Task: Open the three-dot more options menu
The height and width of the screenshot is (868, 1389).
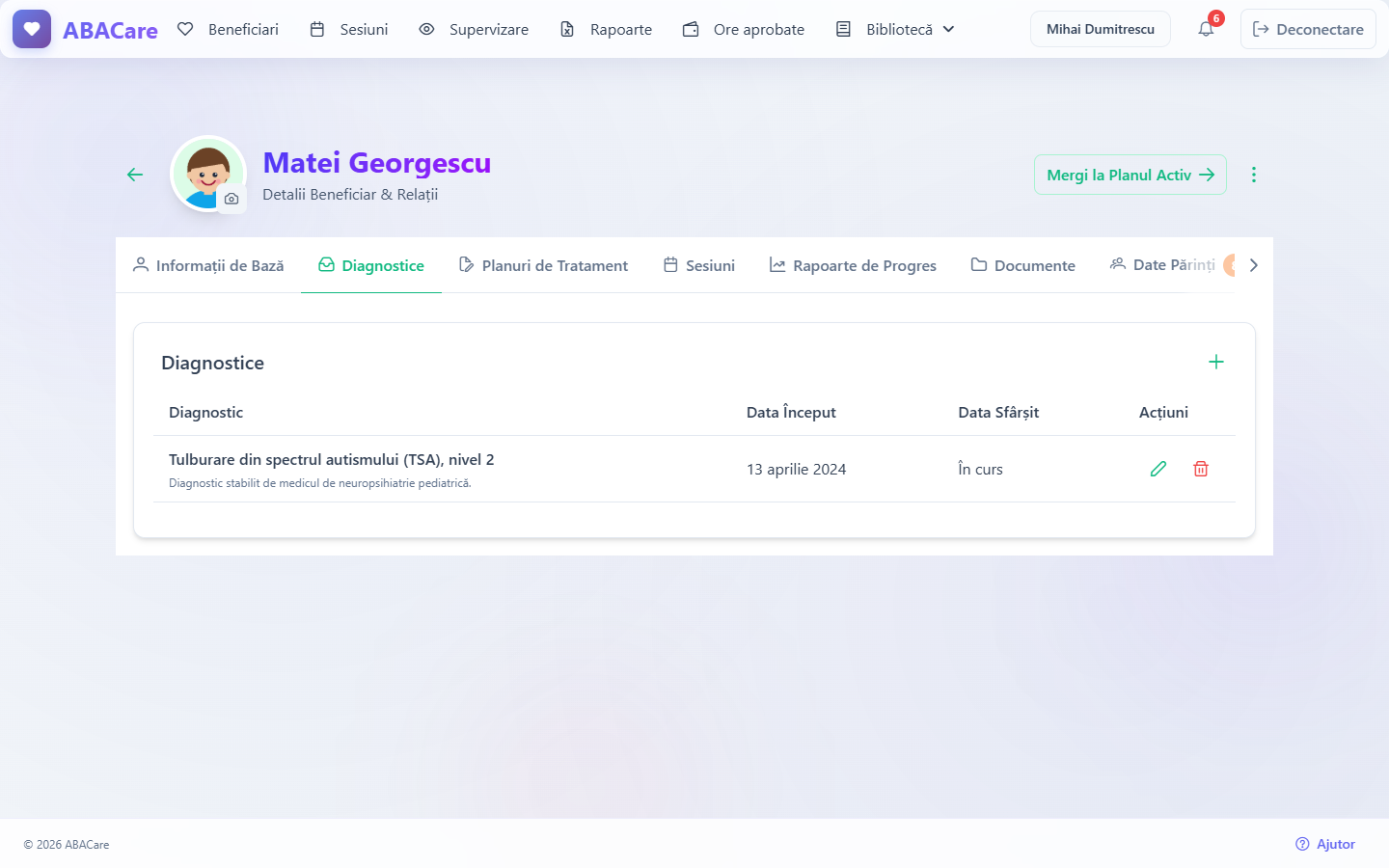Action: 1254,175
